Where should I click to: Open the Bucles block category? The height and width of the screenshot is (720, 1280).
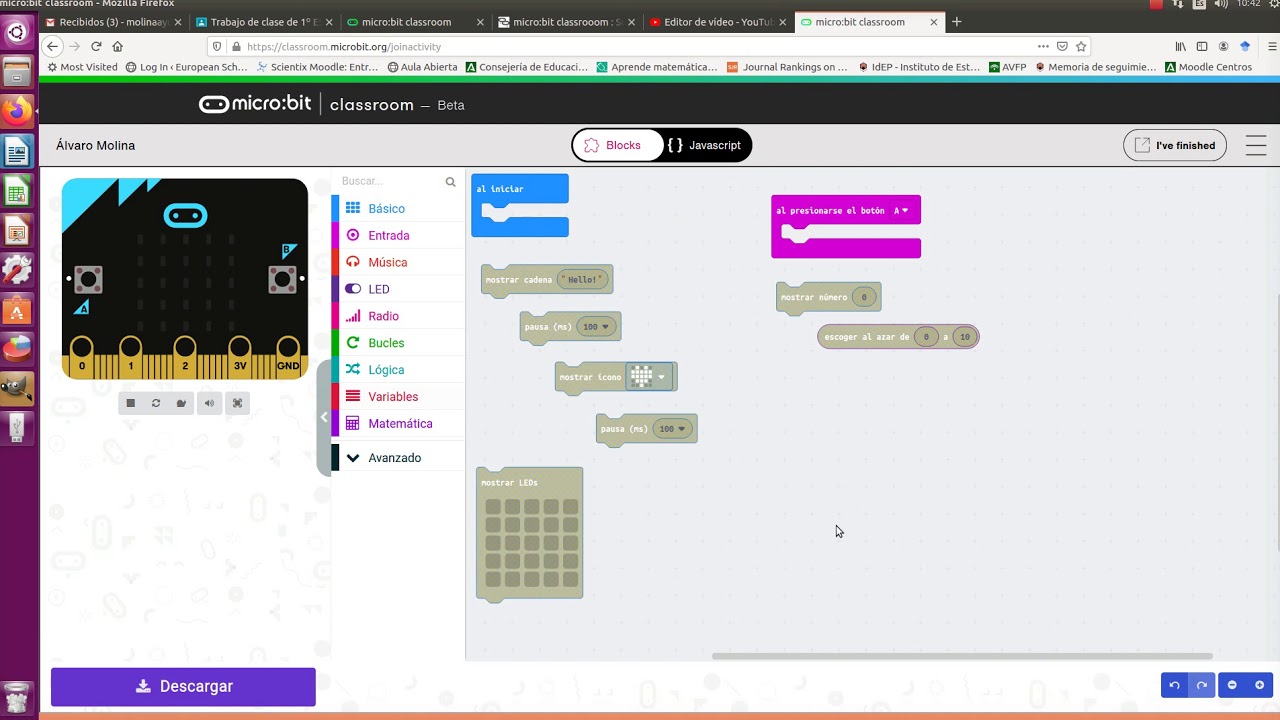click(398, 343)
